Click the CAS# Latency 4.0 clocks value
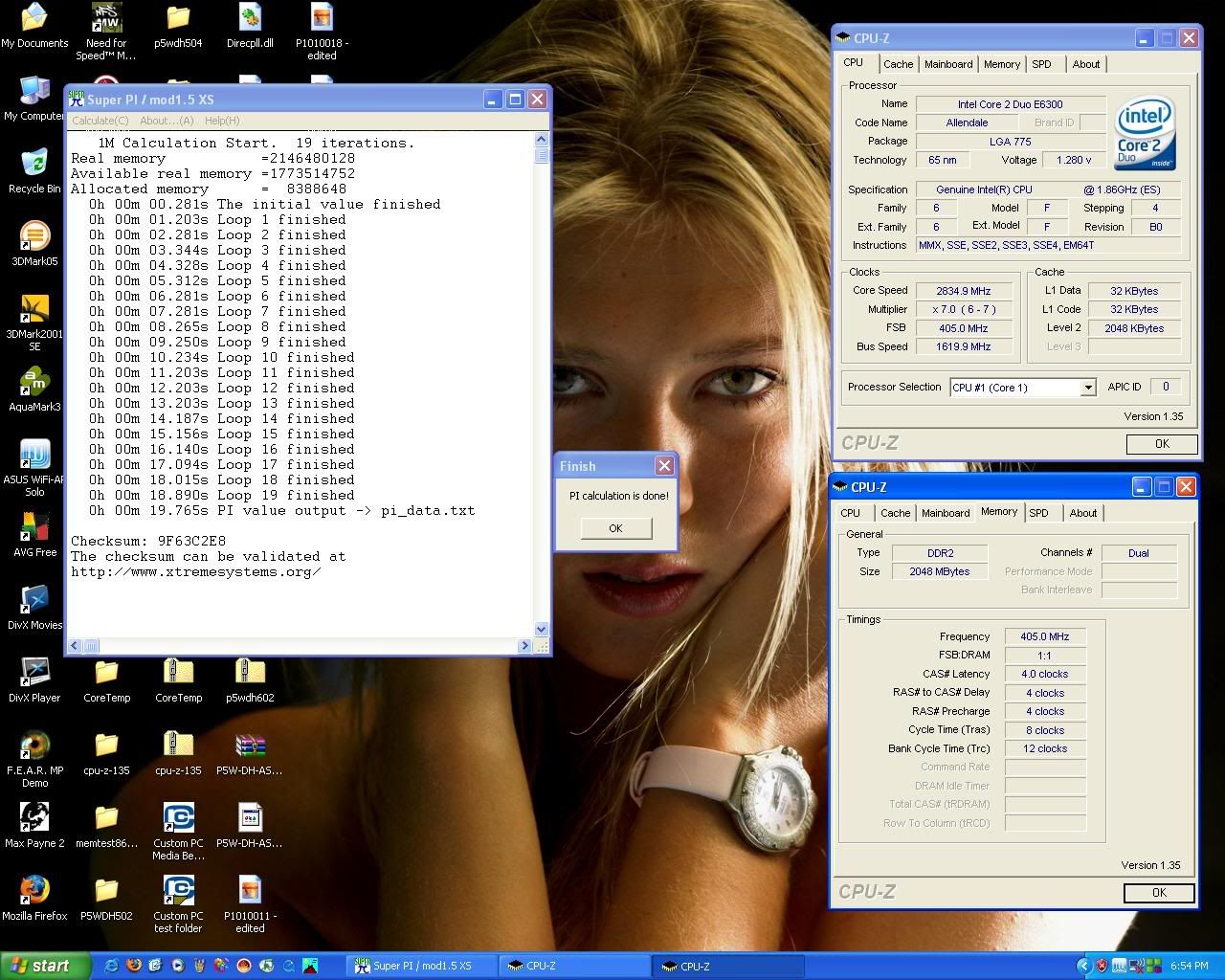Image resolution: width=1225 pixels, height=980 pixels. click(x=1044, y=674)
